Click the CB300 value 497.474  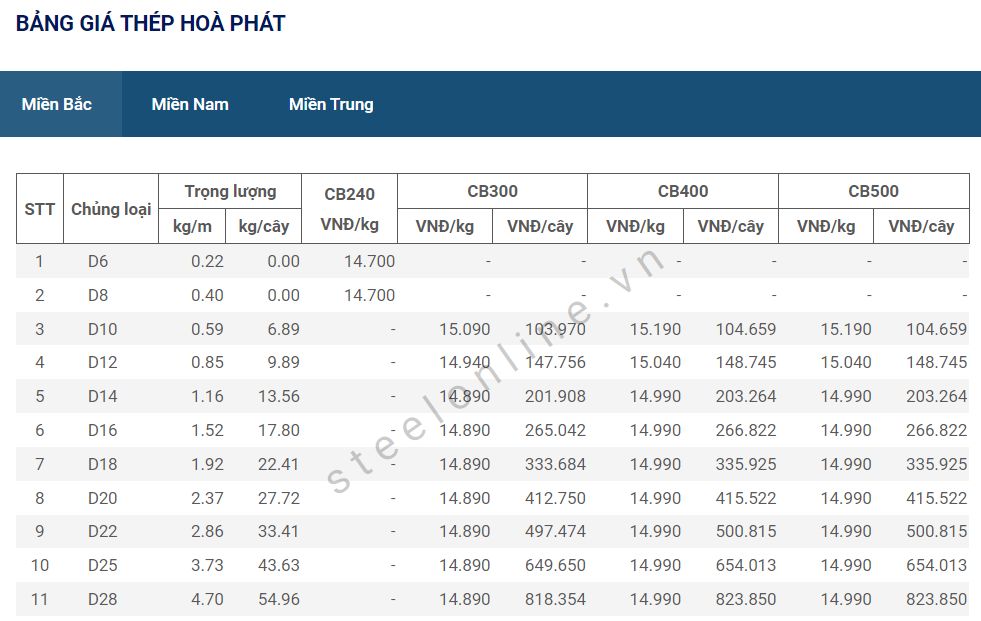click(x=556, y=531)
